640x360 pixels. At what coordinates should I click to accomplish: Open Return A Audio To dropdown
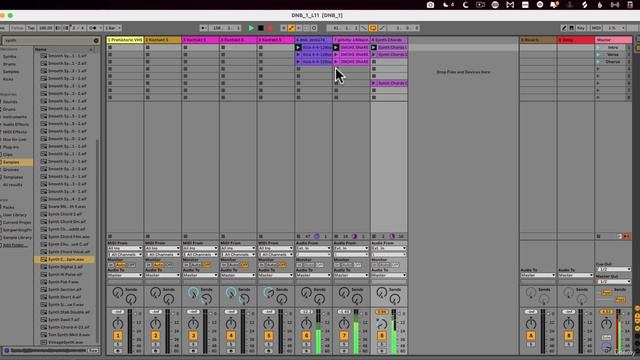coord(538,276)
